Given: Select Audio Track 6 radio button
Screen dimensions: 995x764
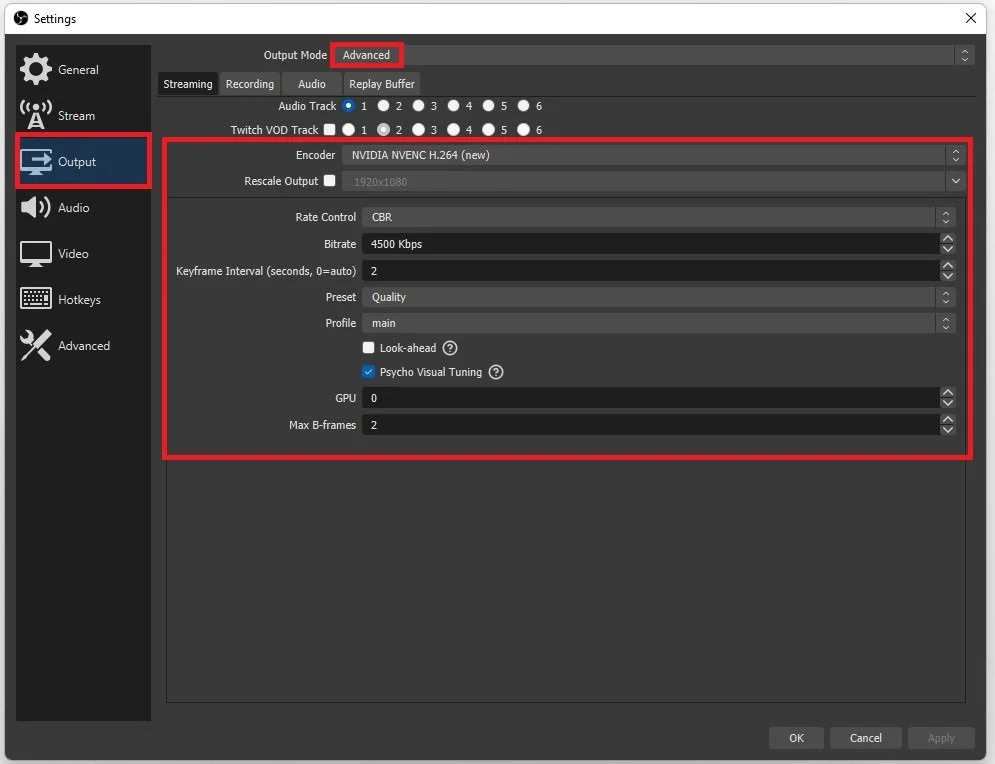Looking at the screenshot, I should pos(523,105).
